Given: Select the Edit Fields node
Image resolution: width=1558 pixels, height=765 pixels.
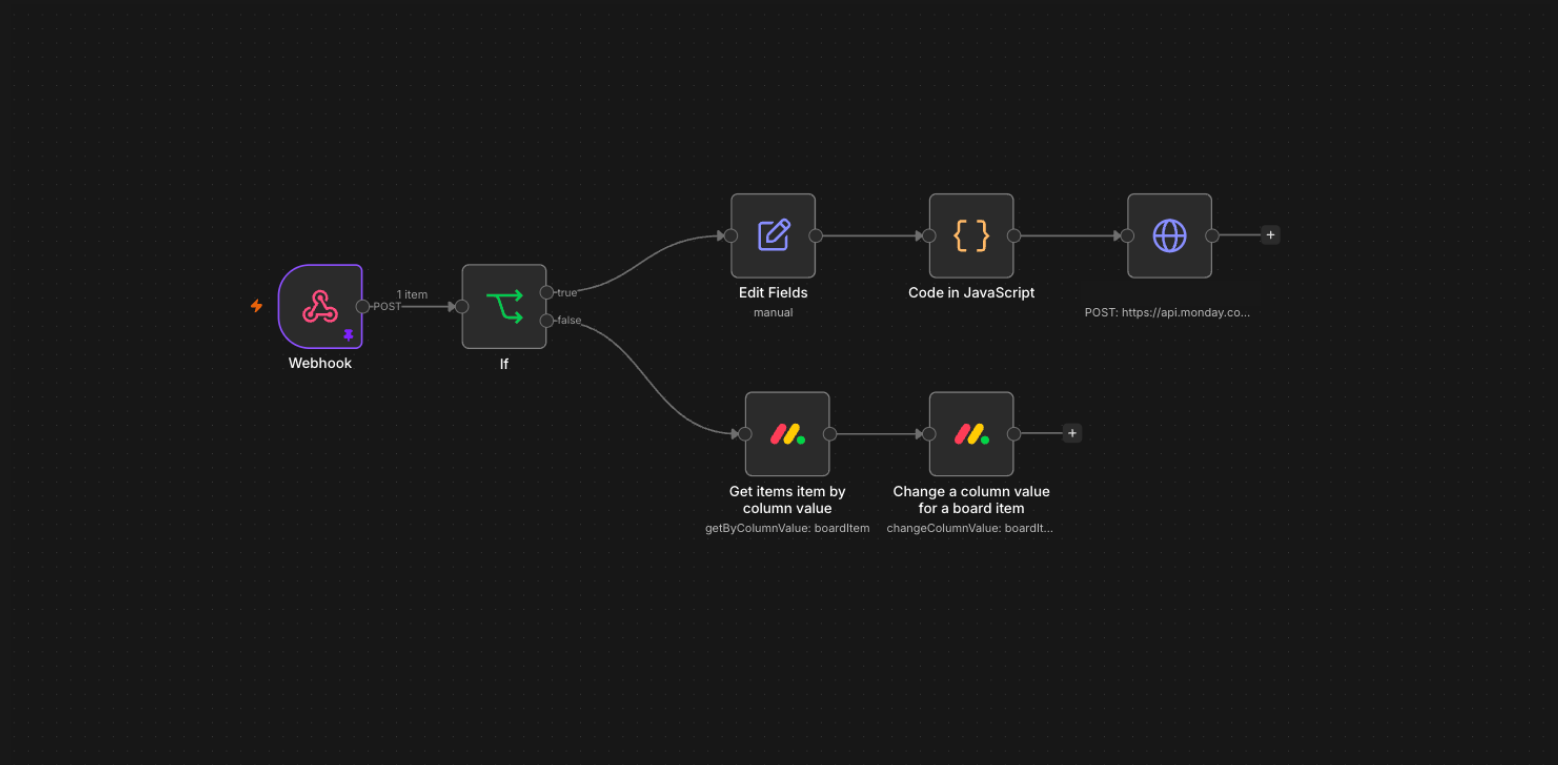Looking at the screenshot, I should pyautogui.click(x=773, y=236).
